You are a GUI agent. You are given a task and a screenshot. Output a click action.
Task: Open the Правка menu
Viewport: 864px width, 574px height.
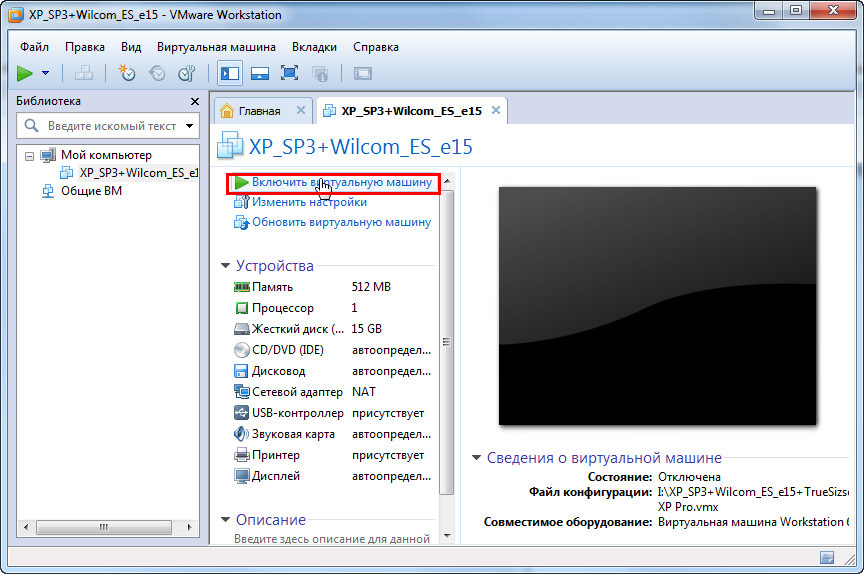point(85,47)
